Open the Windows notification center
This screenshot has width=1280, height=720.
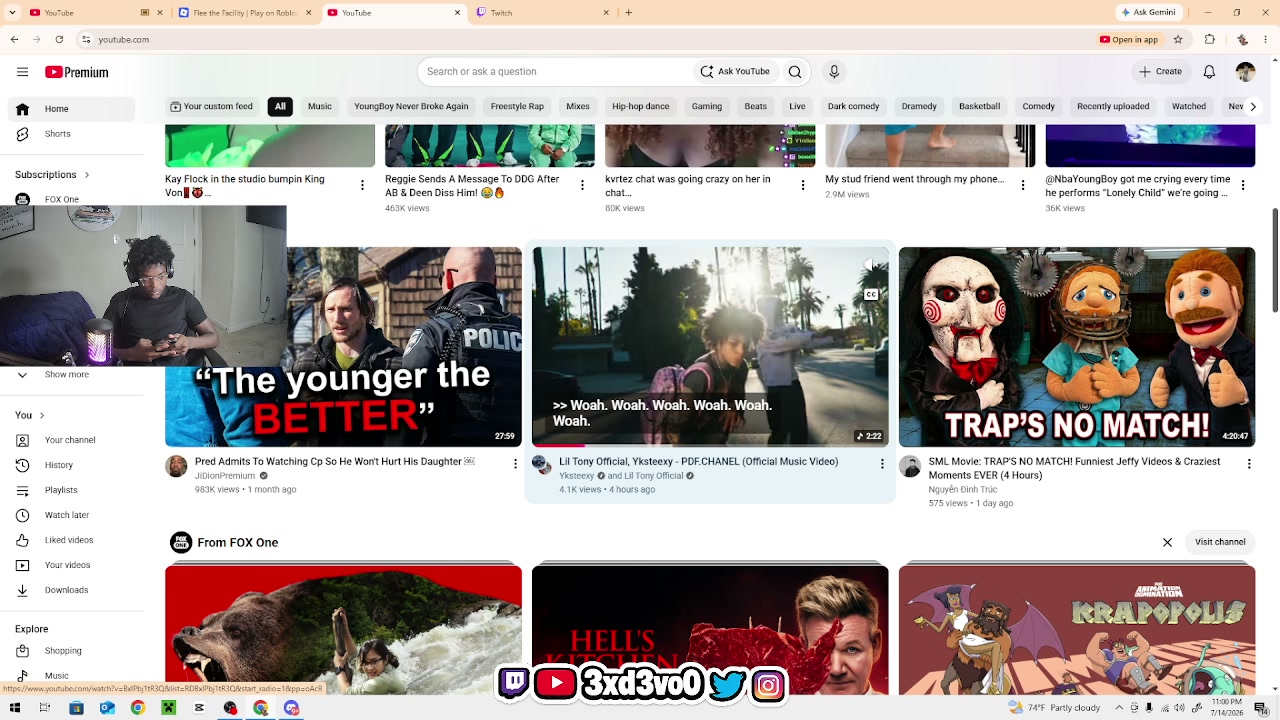pyautogui.click(x=1260, y=708)
